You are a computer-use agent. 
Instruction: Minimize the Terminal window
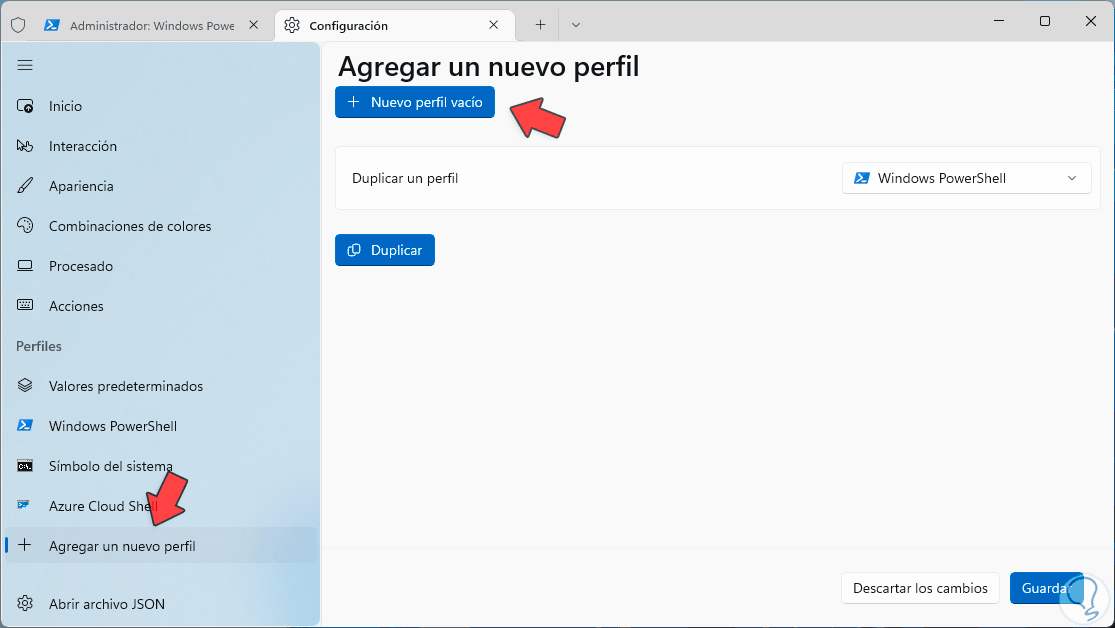[999, 21]
